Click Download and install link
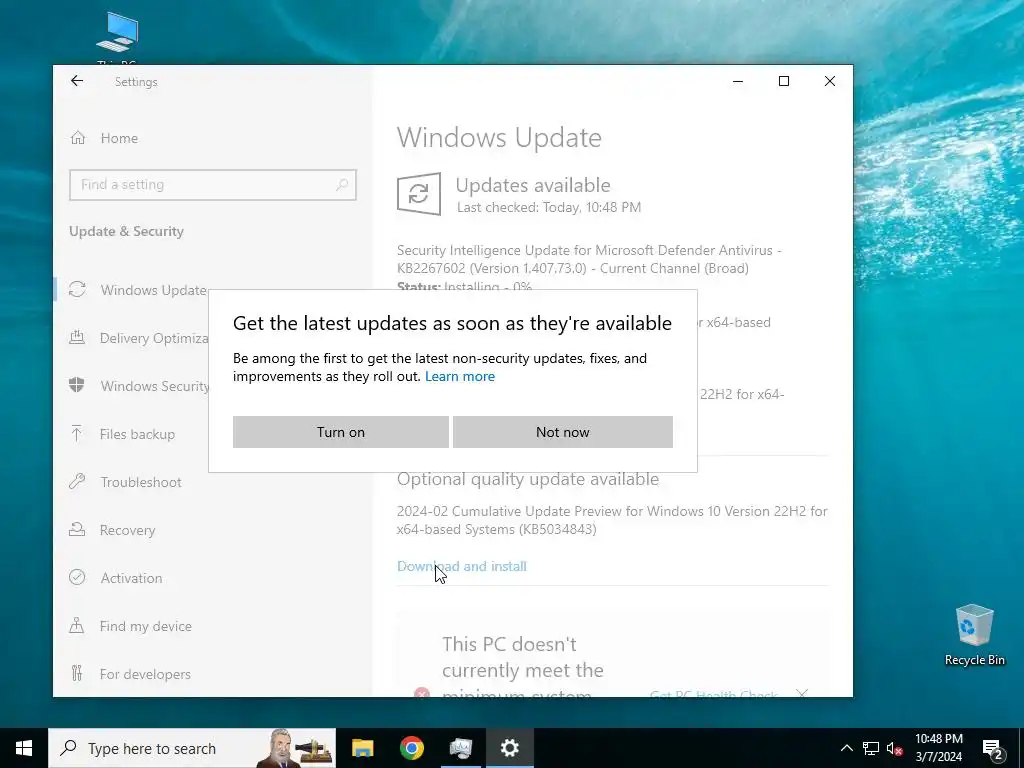This screenshot has height=768, width=1024. (x=462, y=566)
